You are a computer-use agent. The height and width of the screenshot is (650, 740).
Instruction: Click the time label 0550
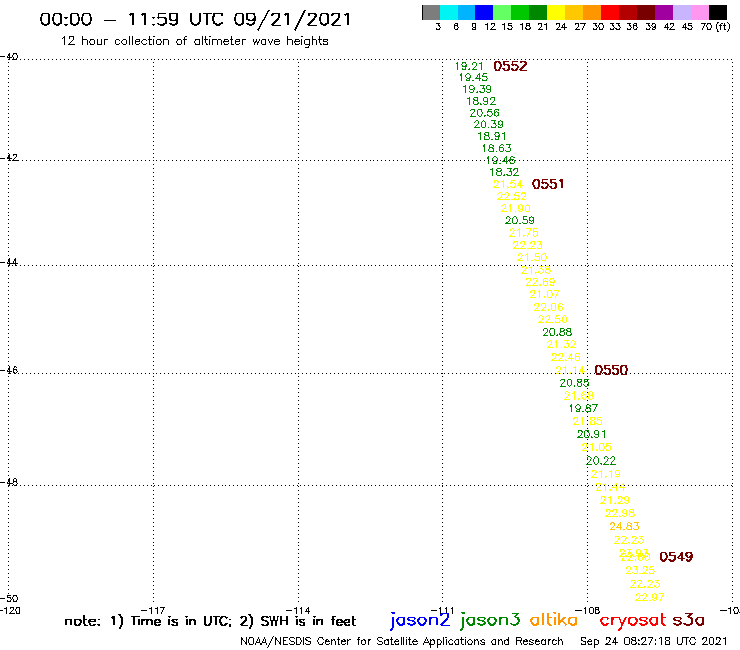[611, 370]
